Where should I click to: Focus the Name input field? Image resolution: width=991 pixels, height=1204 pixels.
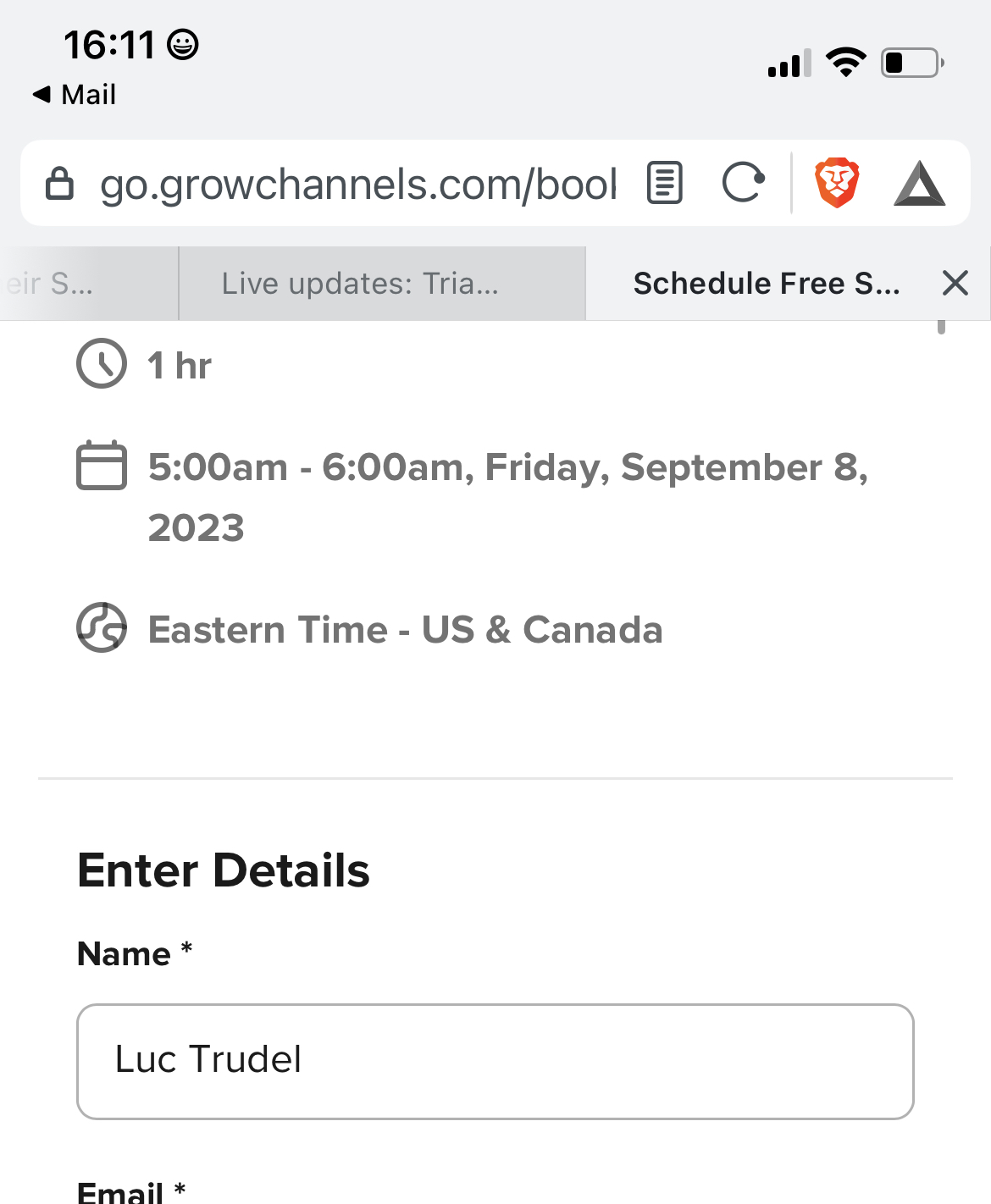point(495,1062)
